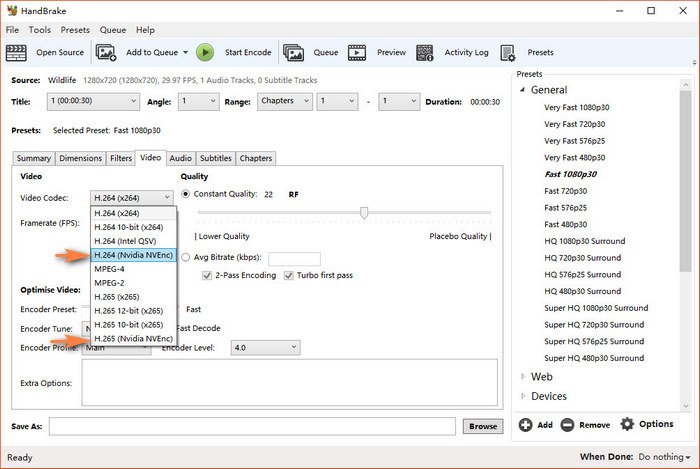Click the Queue stacked pictures icon
Image resolution: width=700 pixels, height=469 pixels.
[293, 53]
